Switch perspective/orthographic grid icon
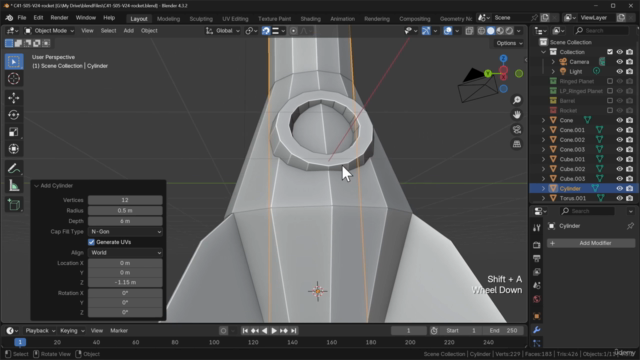The height and width of the screenshot is (360, 640). [517, 144]
